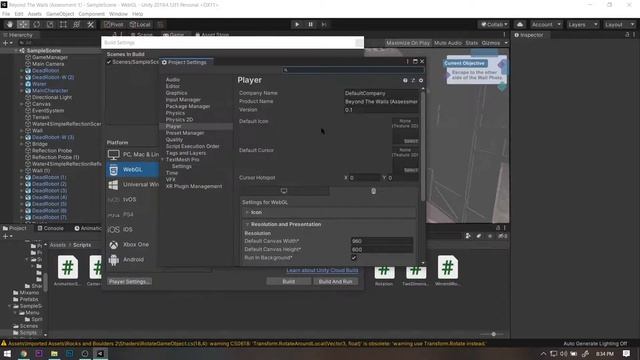This screenshot has width=640, height=360.
Task: Open the Layout dropdown
Action: coord(619,24)
